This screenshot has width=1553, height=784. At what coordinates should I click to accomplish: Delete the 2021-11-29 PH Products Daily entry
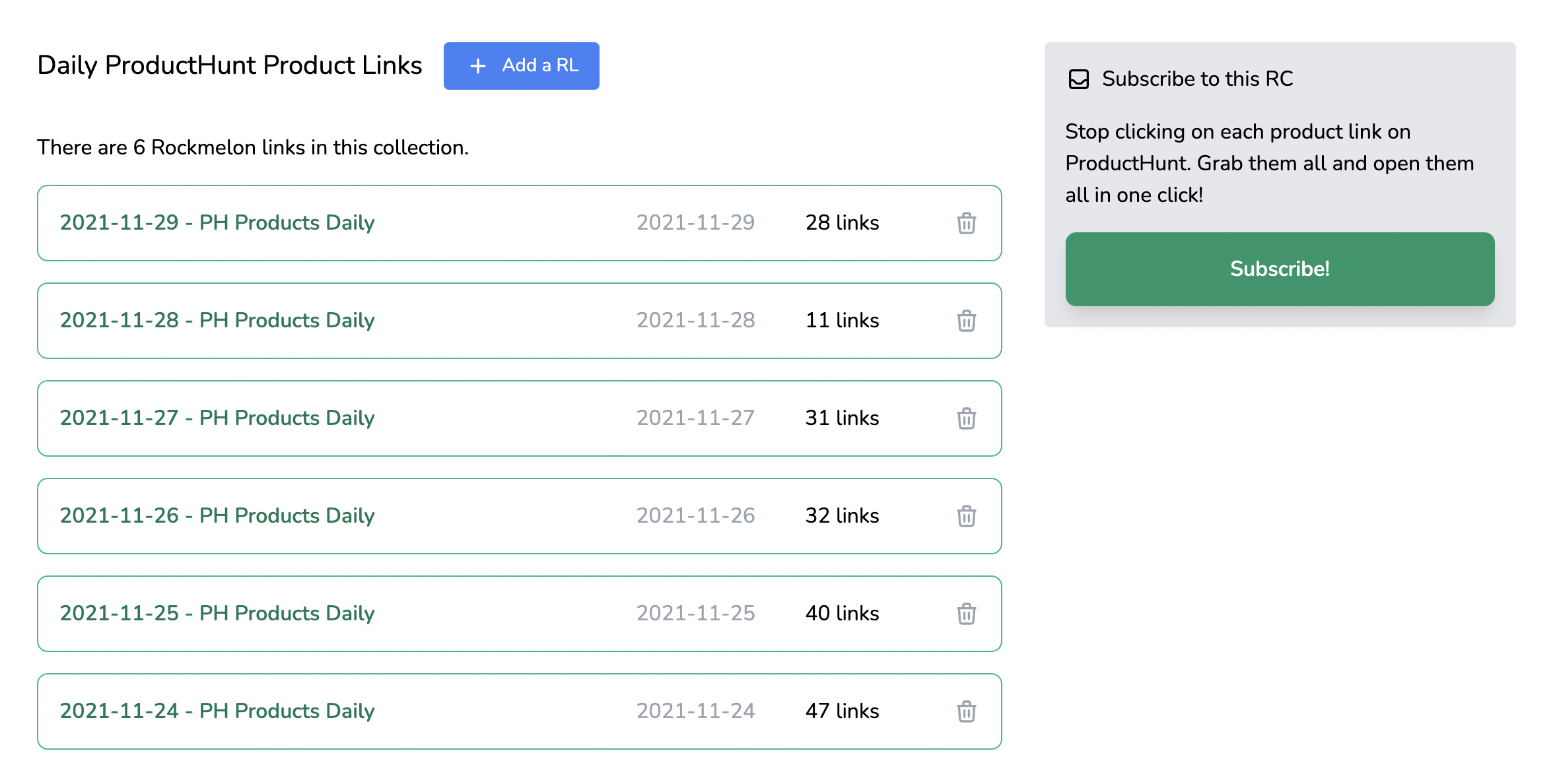click(966, 223)
